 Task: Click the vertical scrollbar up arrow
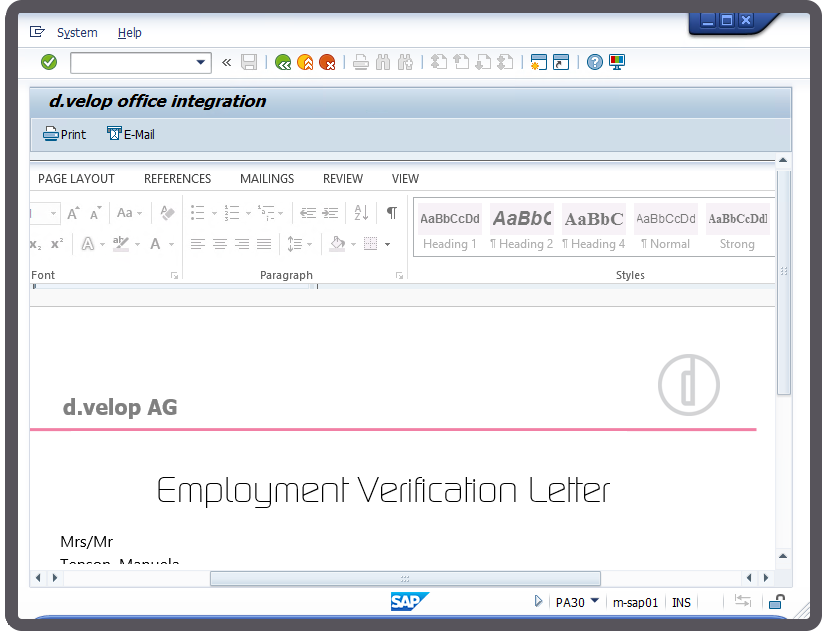tap(783, 160)
